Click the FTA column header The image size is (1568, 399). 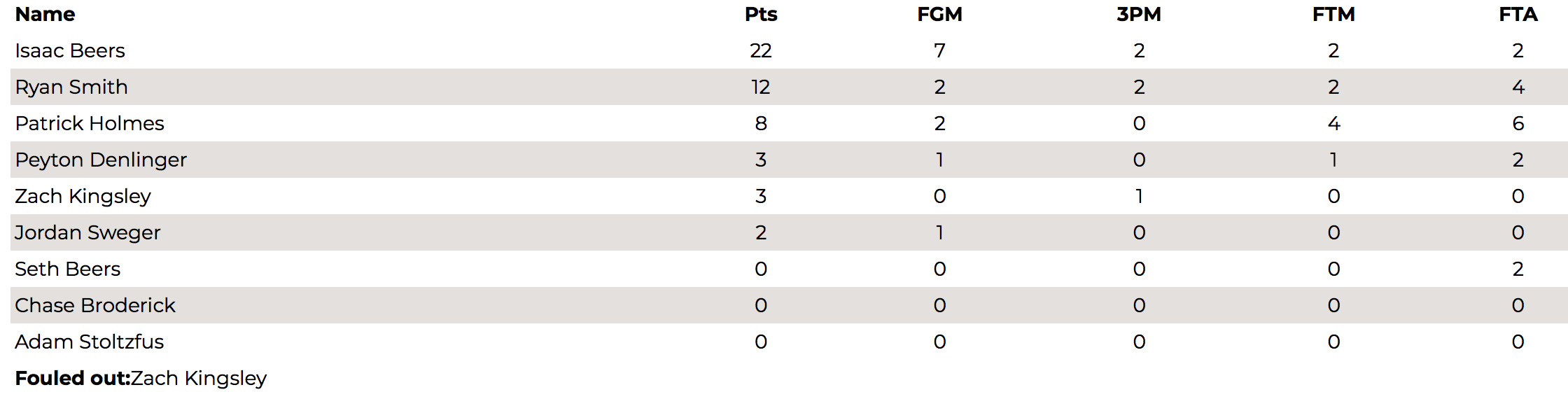click(1518, 15)
